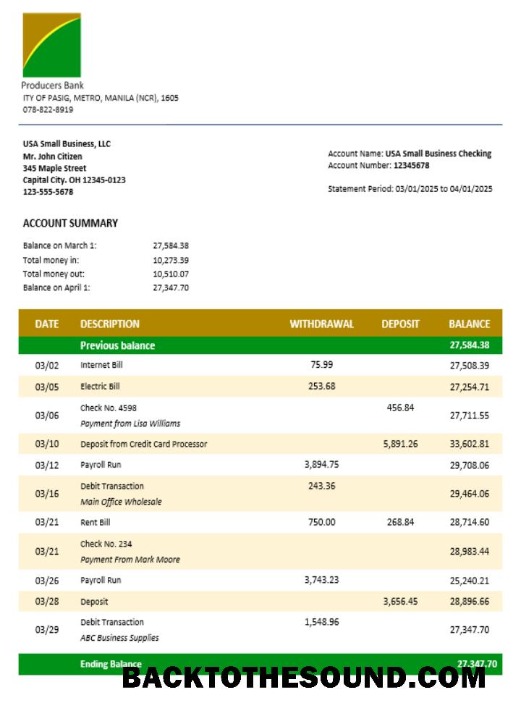Click balance 27,508.39

pyautogui.click(x=470, y=366)
